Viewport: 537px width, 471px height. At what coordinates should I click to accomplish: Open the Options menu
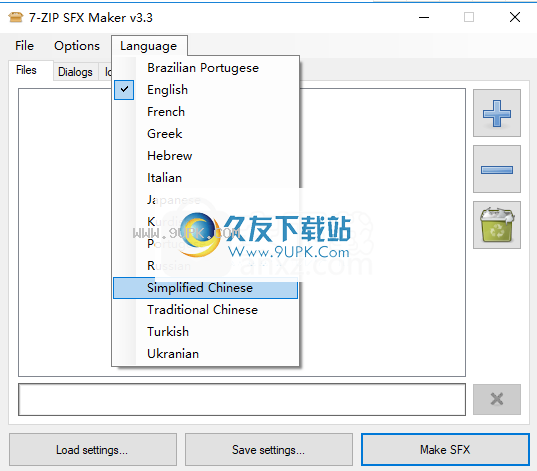77,46
